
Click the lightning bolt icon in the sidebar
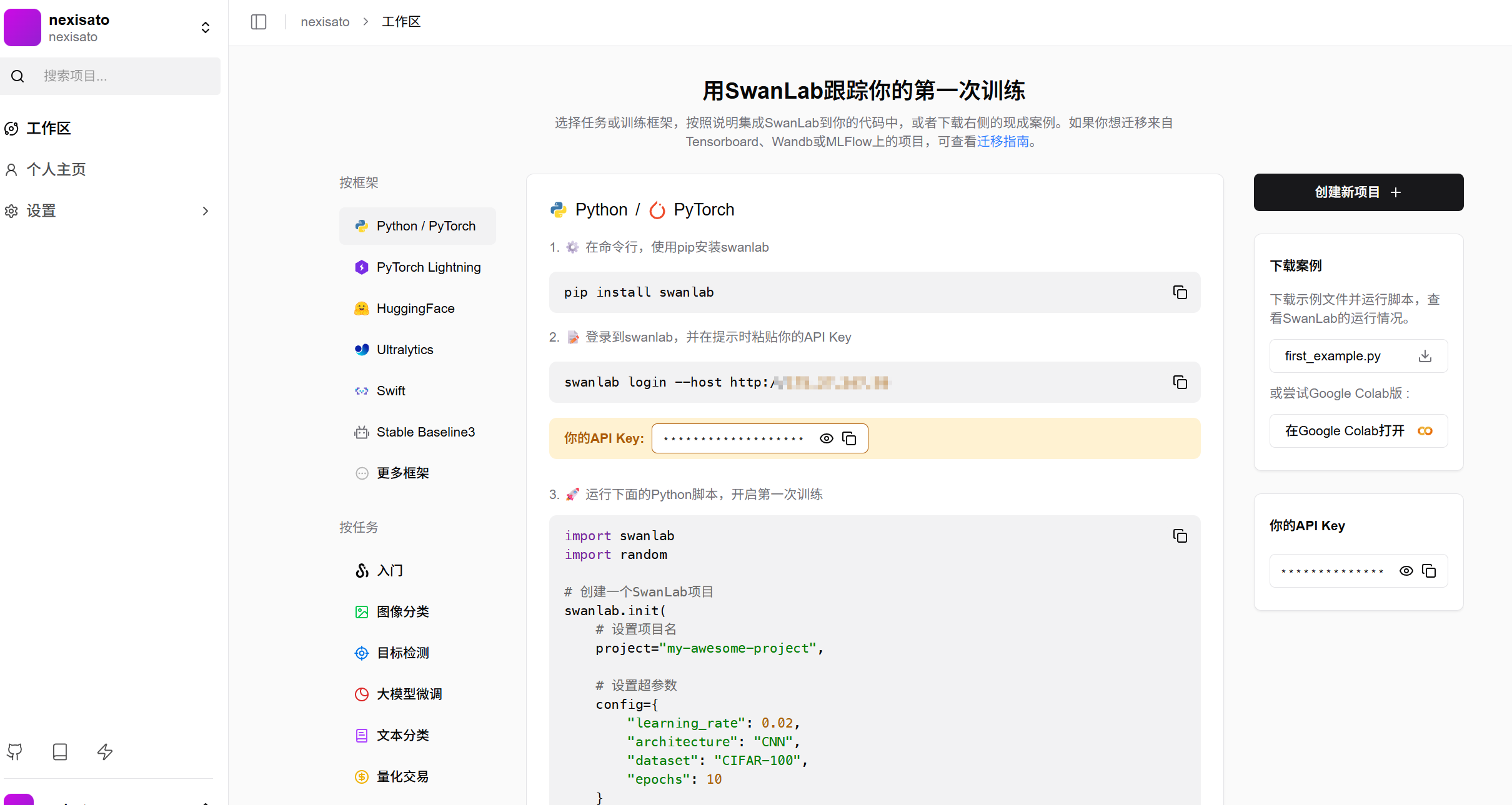[x=105, y=751]
